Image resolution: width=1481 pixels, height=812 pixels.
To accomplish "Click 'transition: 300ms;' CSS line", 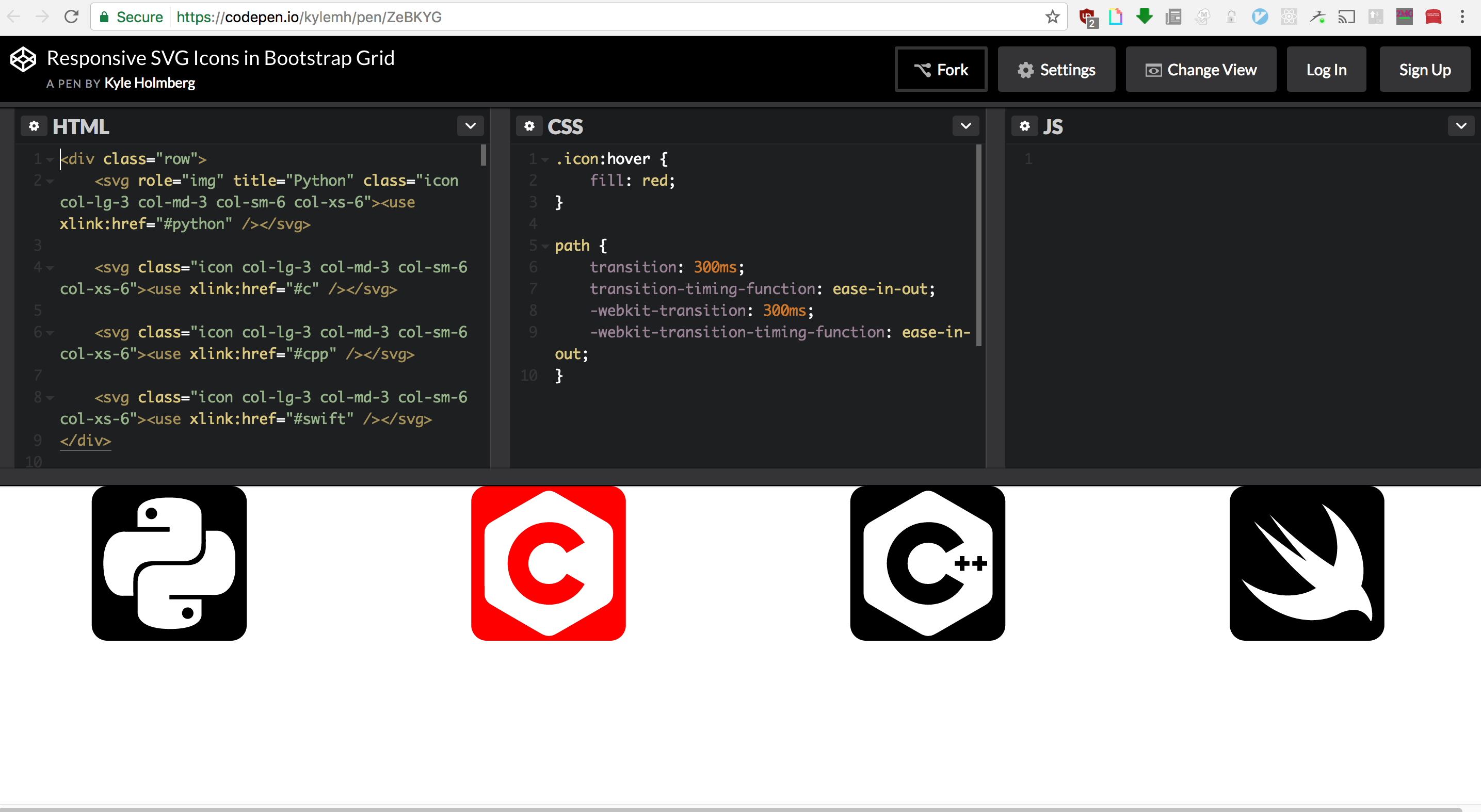I will (667, 267).
